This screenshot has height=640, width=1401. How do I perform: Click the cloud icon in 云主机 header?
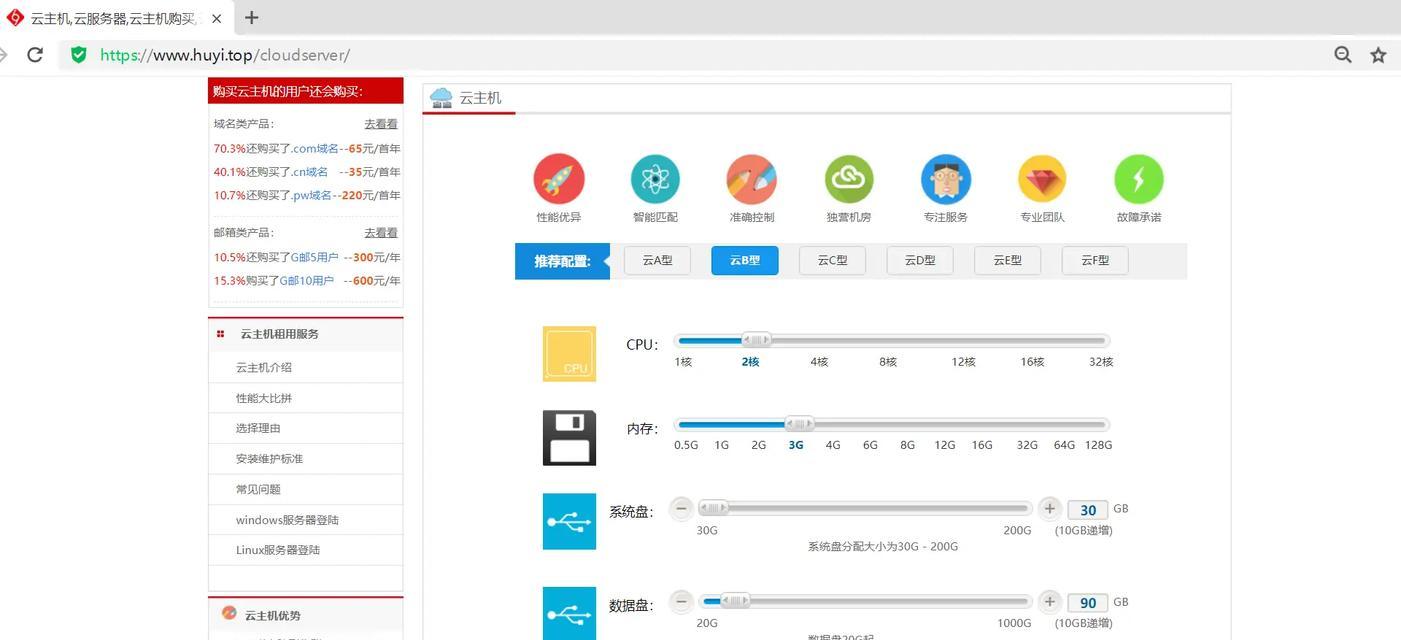tap(441, 97)
